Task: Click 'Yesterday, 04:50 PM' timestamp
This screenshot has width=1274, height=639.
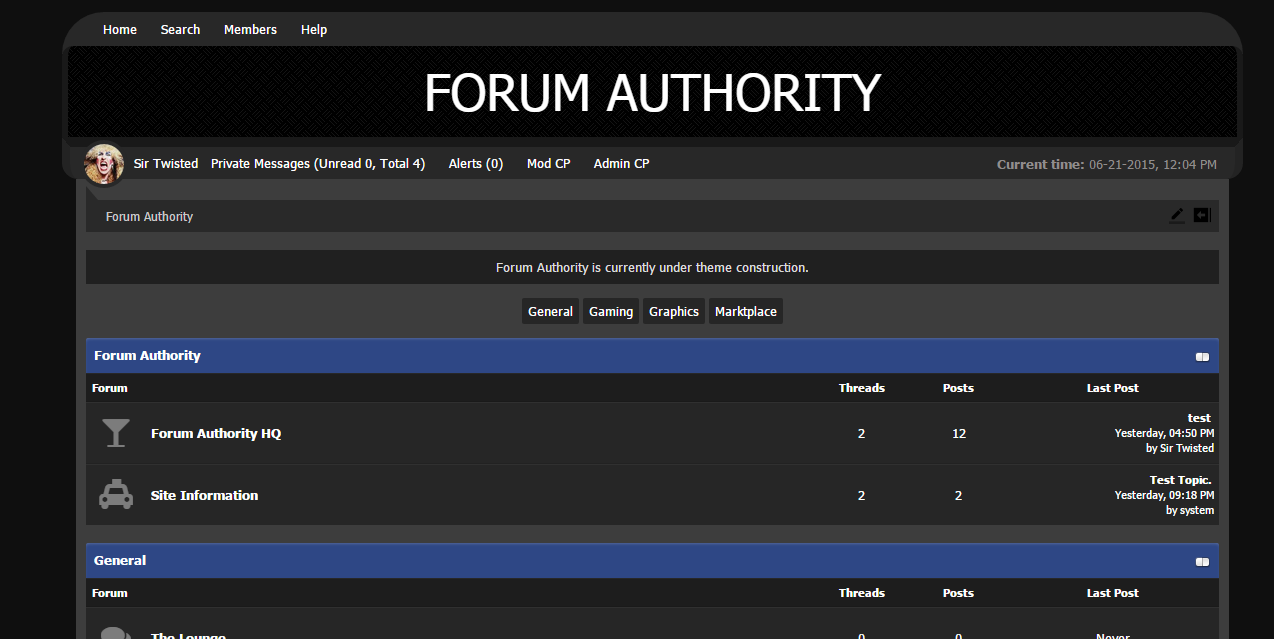Action: (1165, 433)
